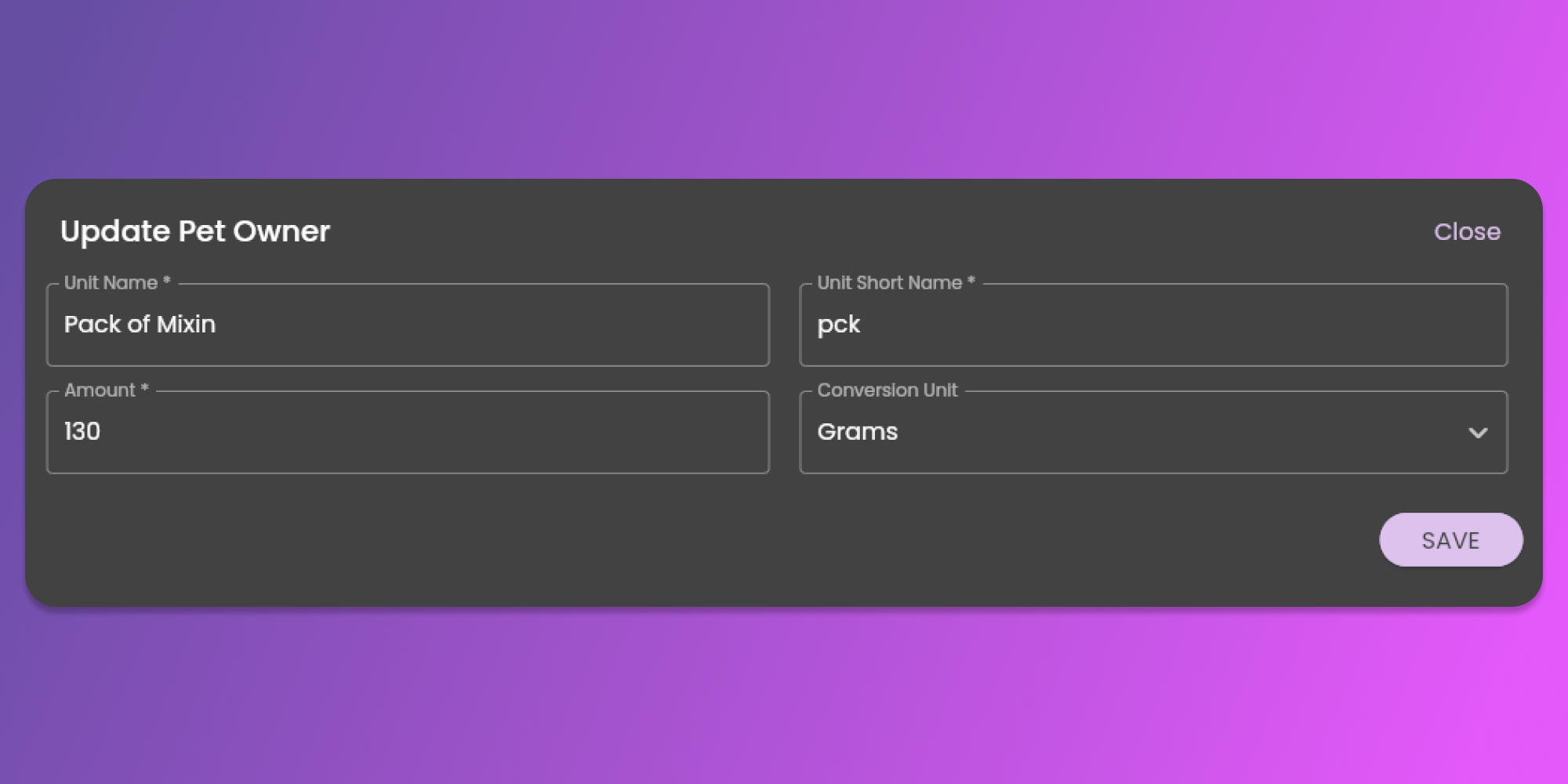The image size is (1568, 784).
Task: Click the 'Amount *' field label
Action: (x=100, y=390)
